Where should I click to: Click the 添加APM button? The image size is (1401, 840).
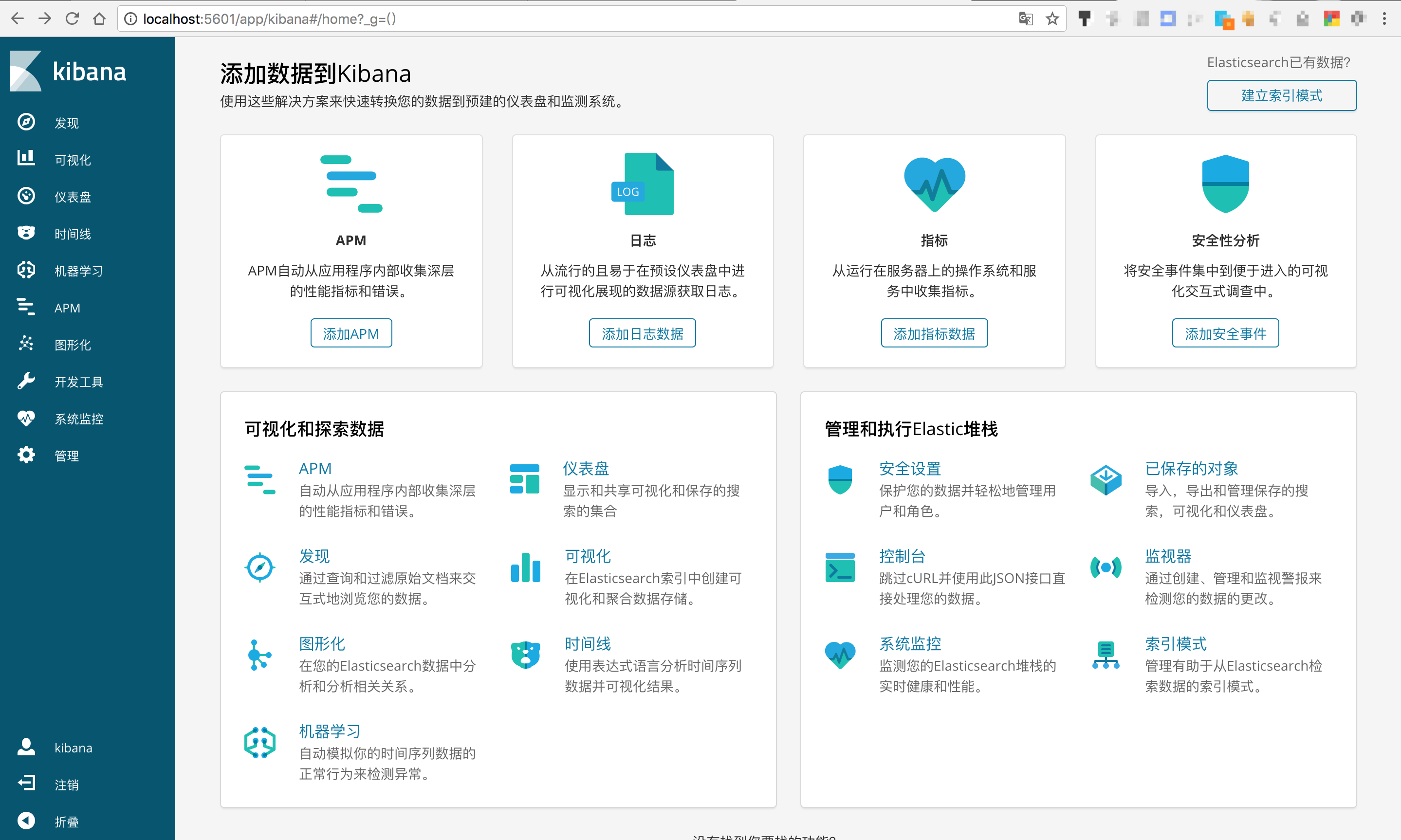pyautogui.click(x=351, y=333)
